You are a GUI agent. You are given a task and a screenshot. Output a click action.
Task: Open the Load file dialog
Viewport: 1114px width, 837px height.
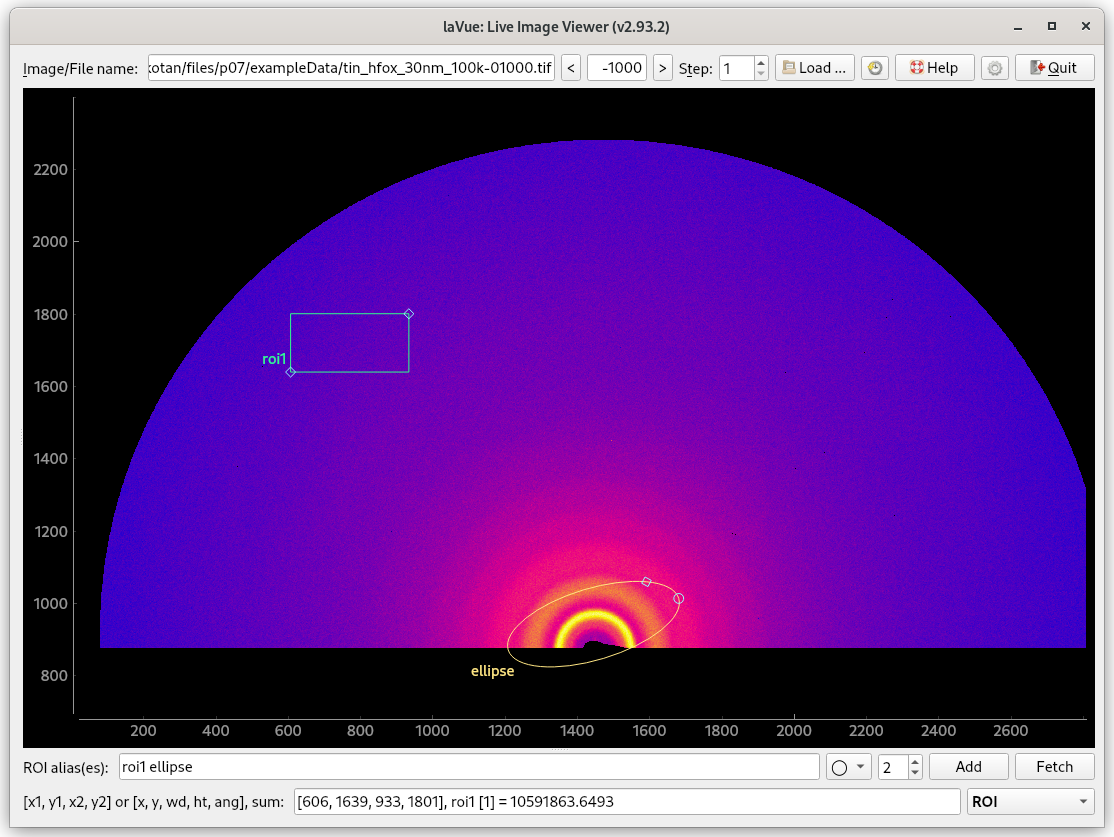coord(815,68)
